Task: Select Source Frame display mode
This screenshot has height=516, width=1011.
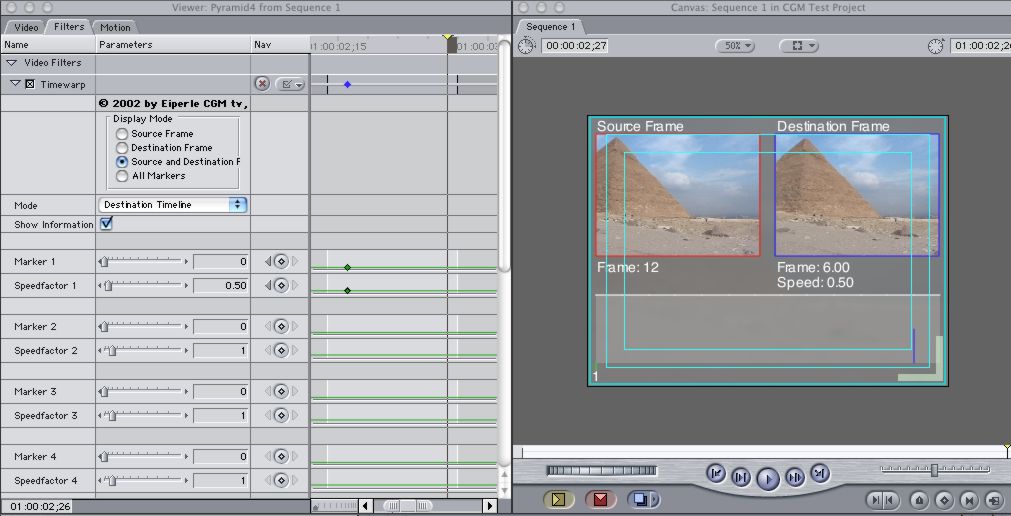Action: click(x=122, y=133)
